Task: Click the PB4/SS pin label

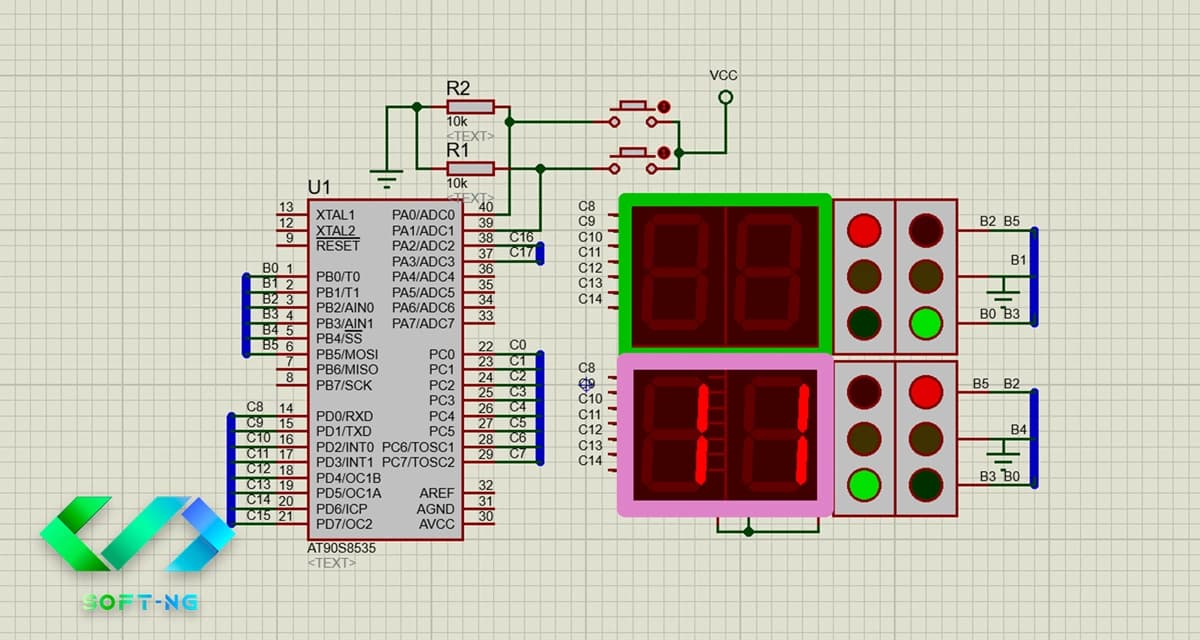Action: pyautogui.click(x=339, y=338)
